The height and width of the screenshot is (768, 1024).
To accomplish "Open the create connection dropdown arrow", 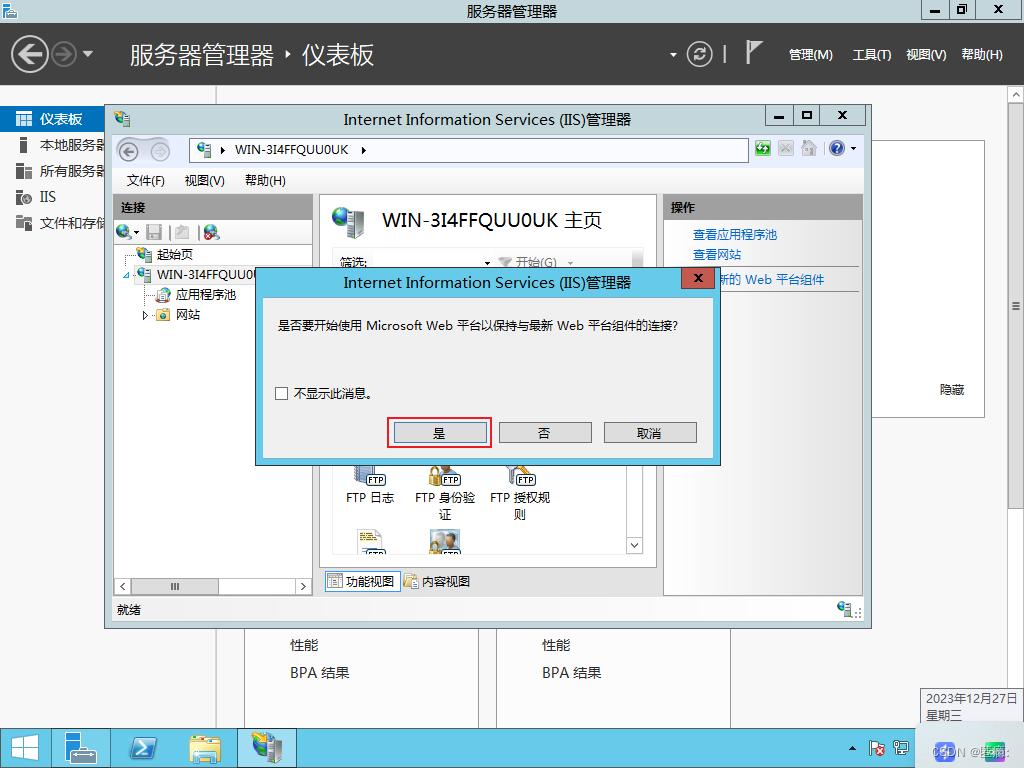I will 136,232.
